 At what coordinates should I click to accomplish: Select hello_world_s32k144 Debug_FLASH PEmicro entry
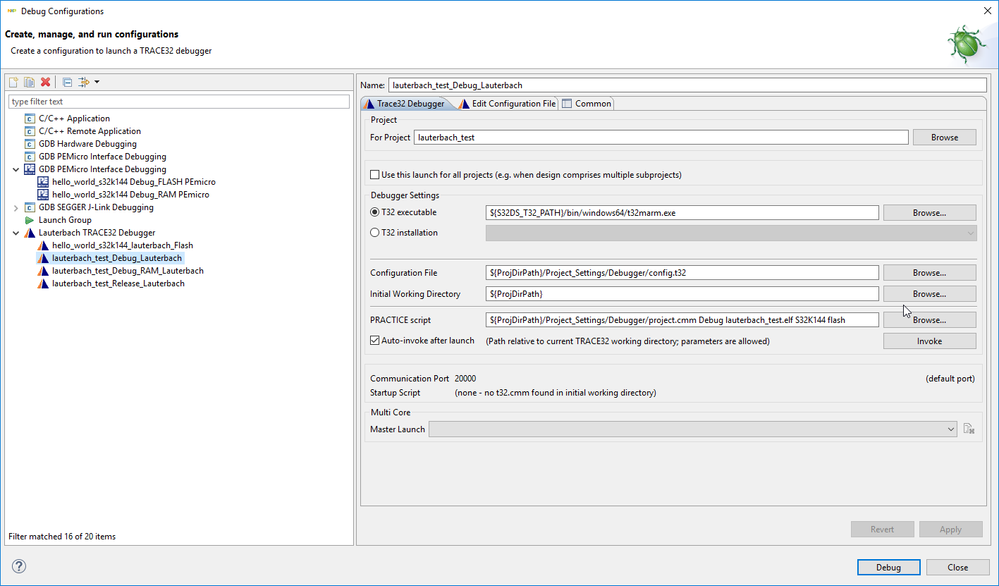(x=134, y=182)
